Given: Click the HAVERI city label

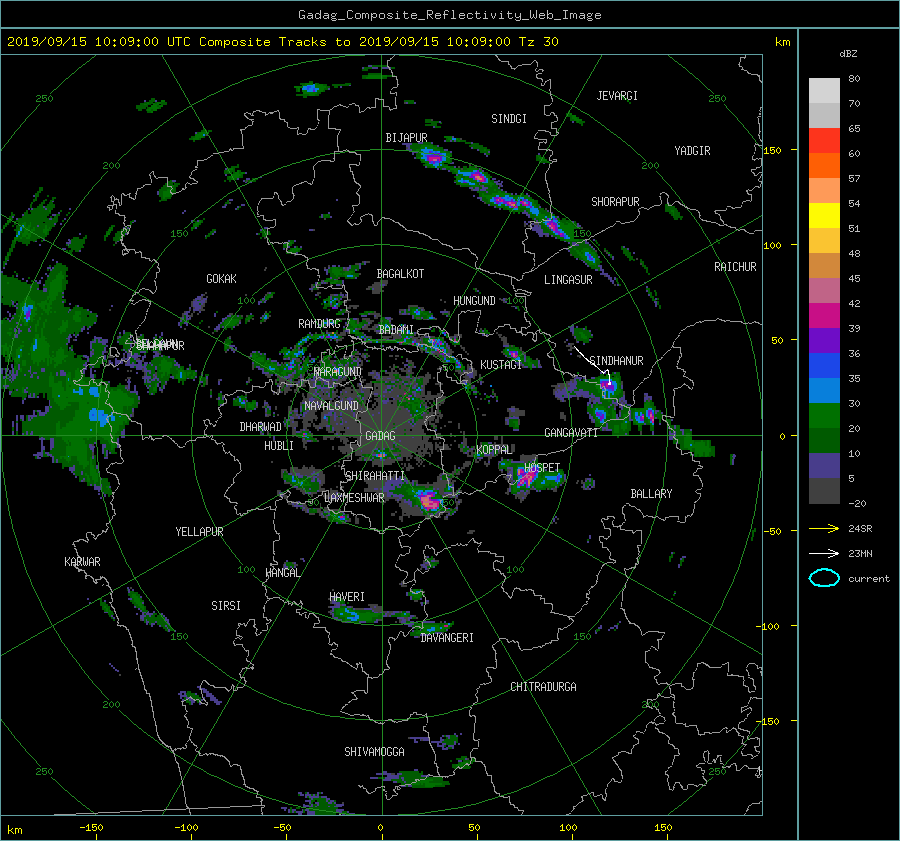Looking at the screenshot, I should (x=347, y=597).
